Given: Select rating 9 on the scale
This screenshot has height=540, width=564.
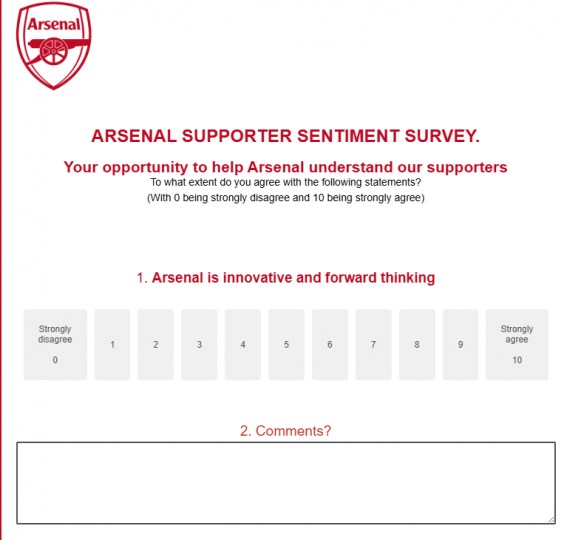Looking at the screenshot, I should coord(460,344).
